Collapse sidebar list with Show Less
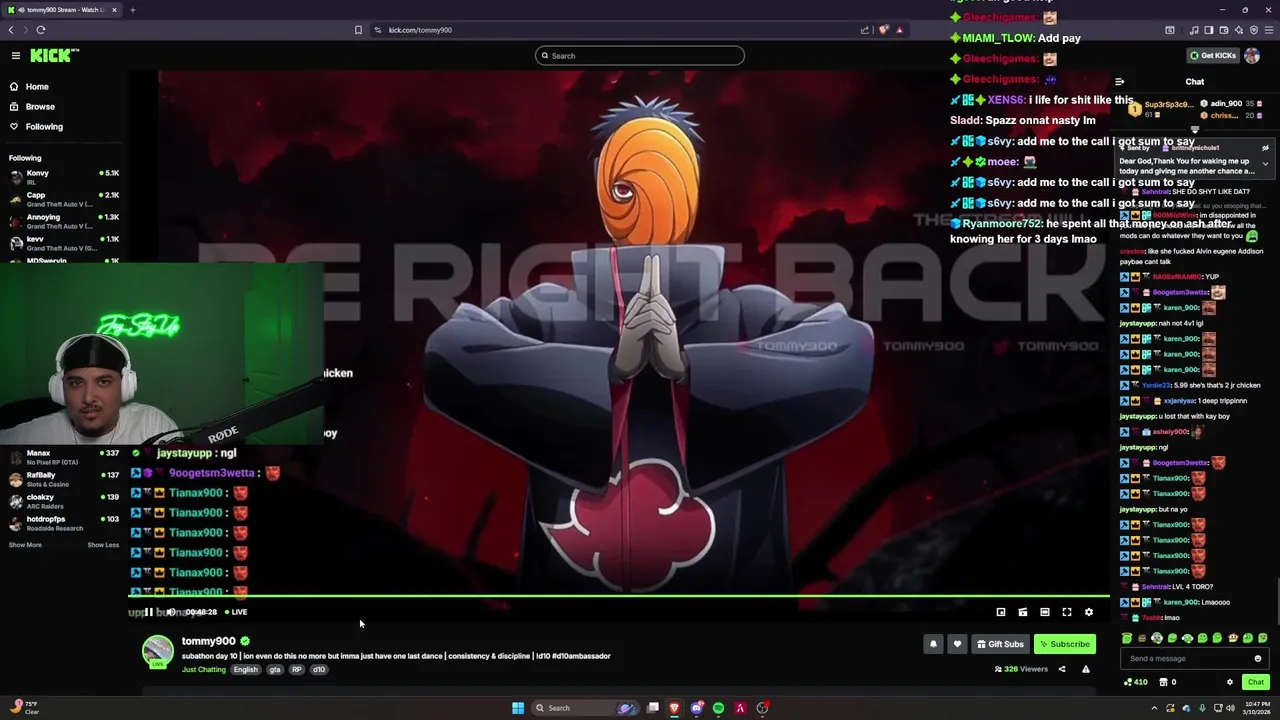Image resolution: width=1280 pixels, height=720 pixels. 103,545
